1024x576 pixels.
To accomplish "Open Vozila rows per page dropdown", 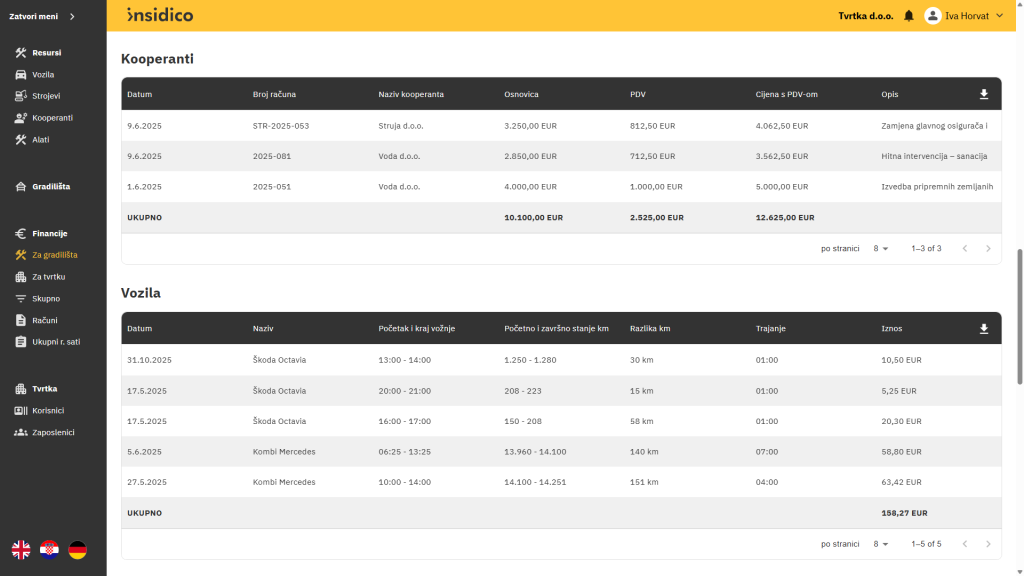I will [x=880, y=544].
